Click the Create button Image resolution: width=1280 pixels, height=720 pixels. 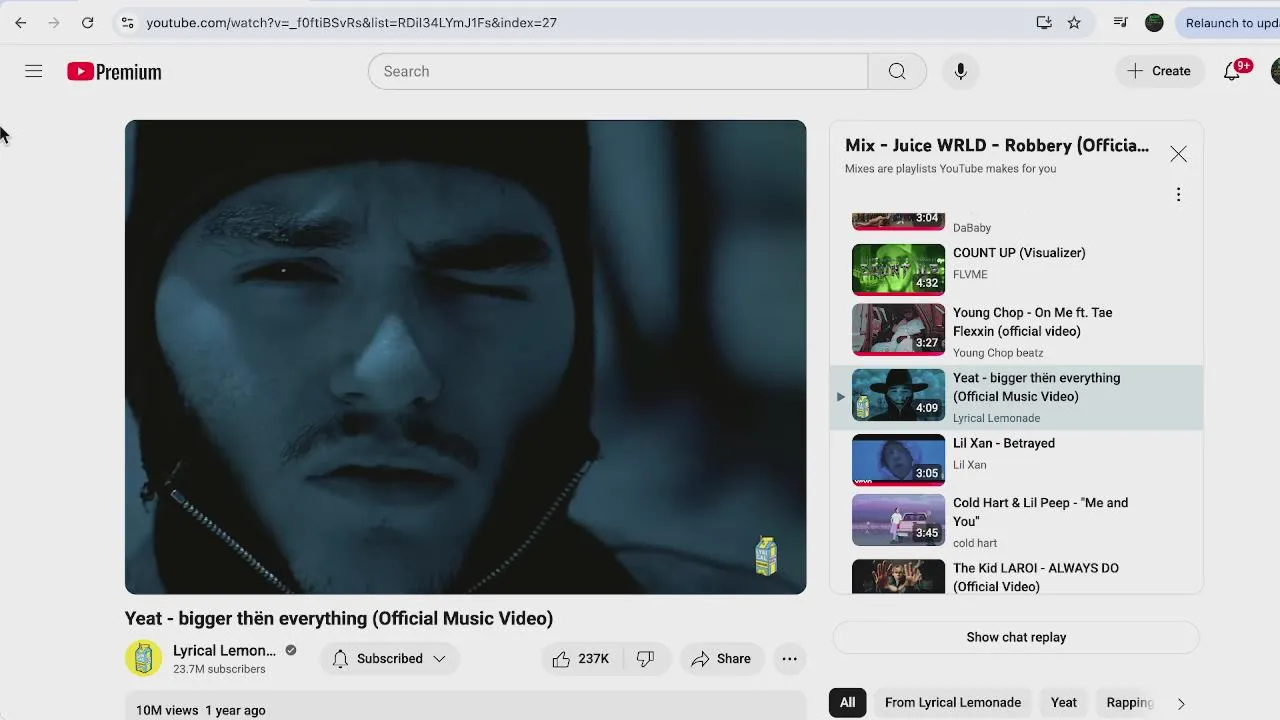[1158, 71]
